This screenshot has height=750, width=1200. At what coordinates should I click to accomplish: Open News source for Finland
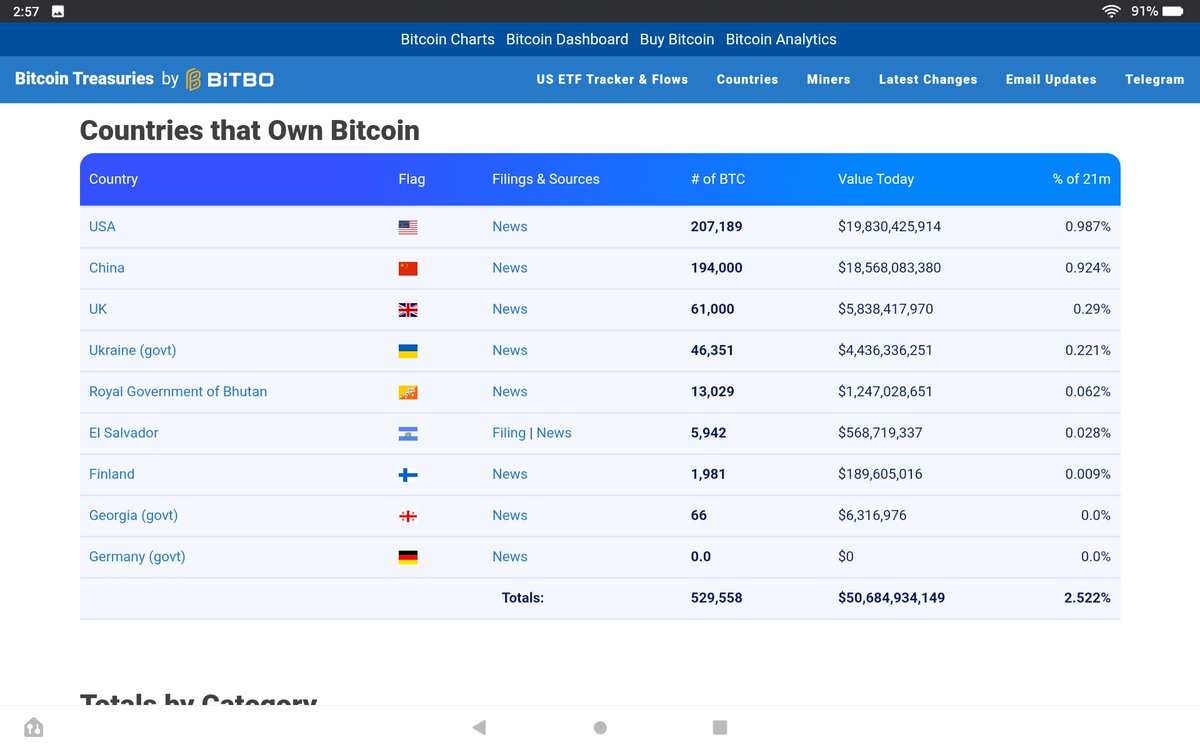pyautogui.click(x=510, y=474)
